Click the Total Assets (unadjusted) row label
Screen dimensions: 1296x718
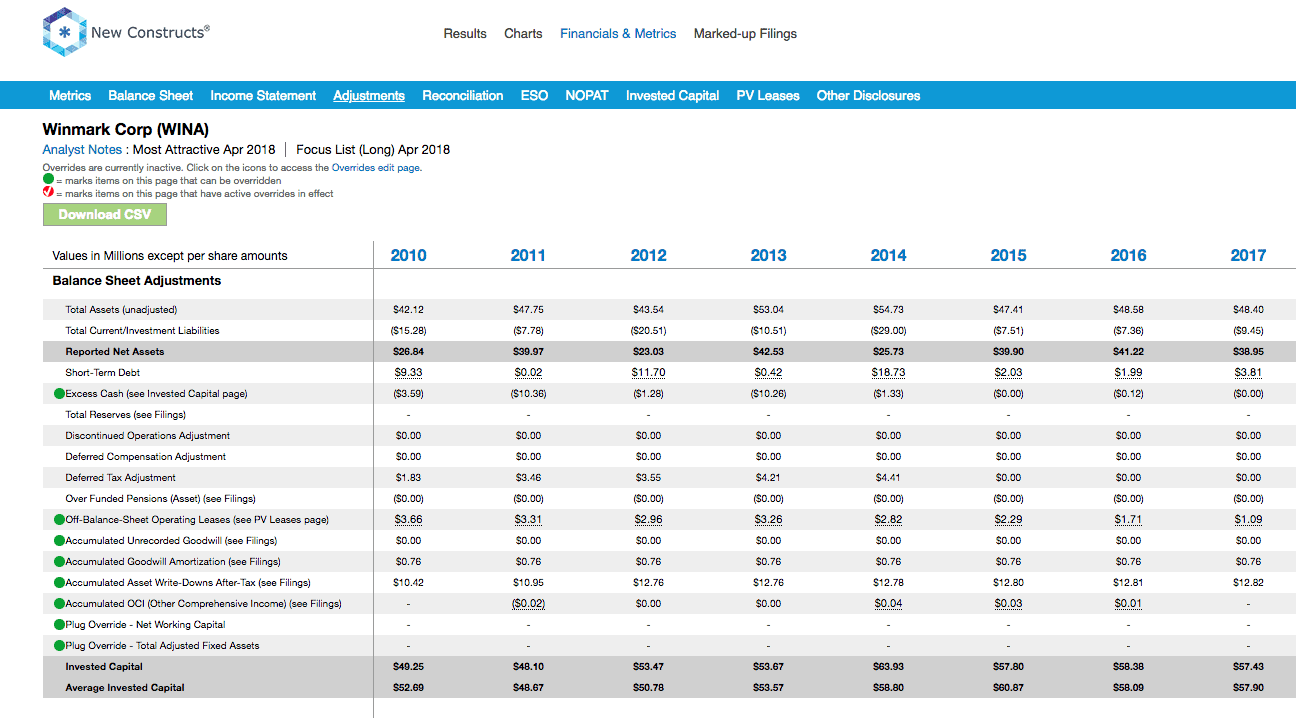point(121,310)
